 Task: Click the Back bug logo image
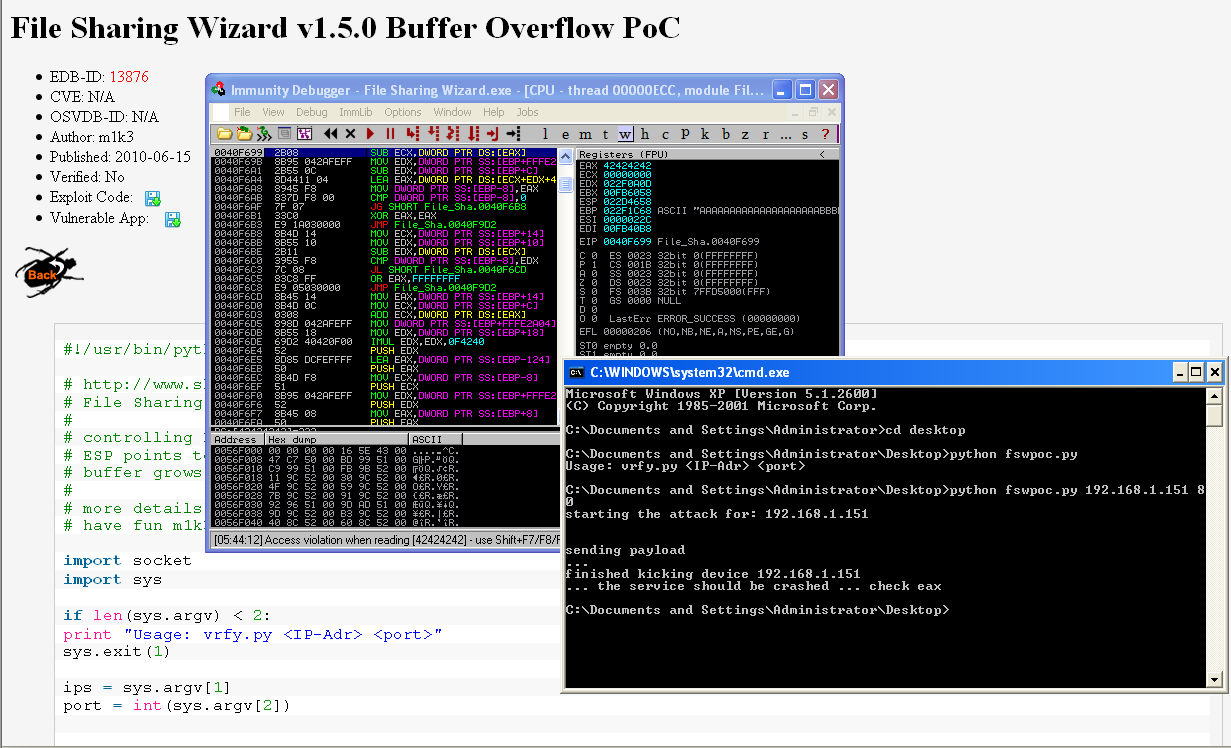(x=47, y=272)
